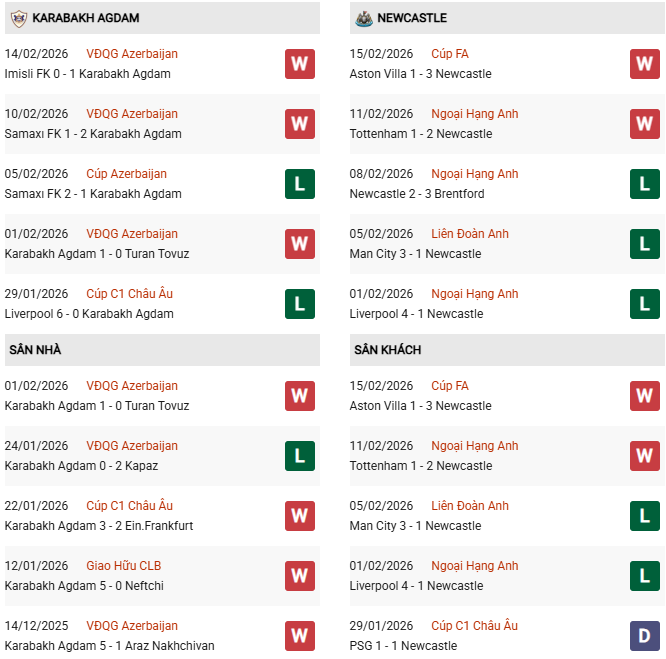
Task: Click the L badge for Newcastle 2-3 Brentford
Action: pyautogui.click(x=644, y=184)
